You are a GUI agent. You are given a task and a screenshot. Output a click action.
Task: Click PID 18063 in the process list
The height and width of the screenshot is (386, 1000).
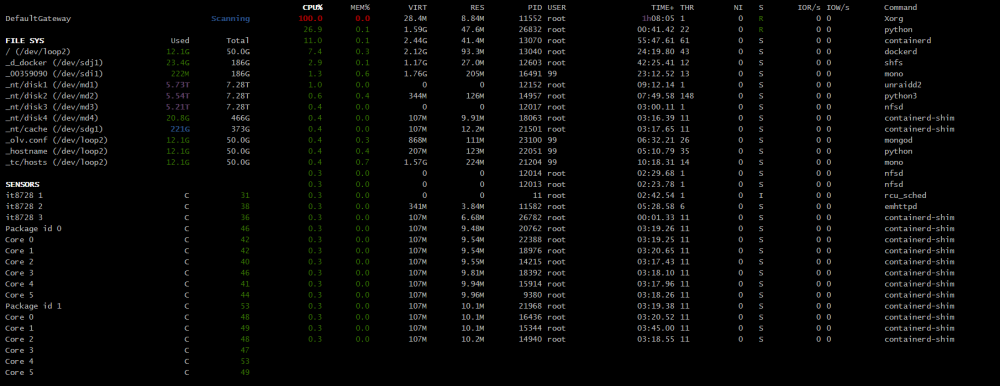click(529, 118)
